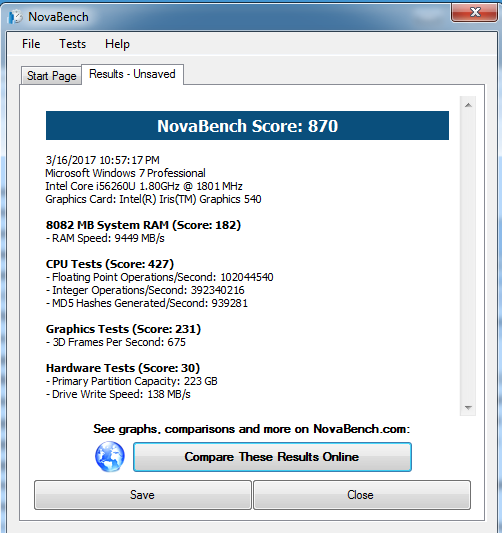Click the scrollbar up arrow
This screenshot has width=502, height=533.
click(468, 105)
